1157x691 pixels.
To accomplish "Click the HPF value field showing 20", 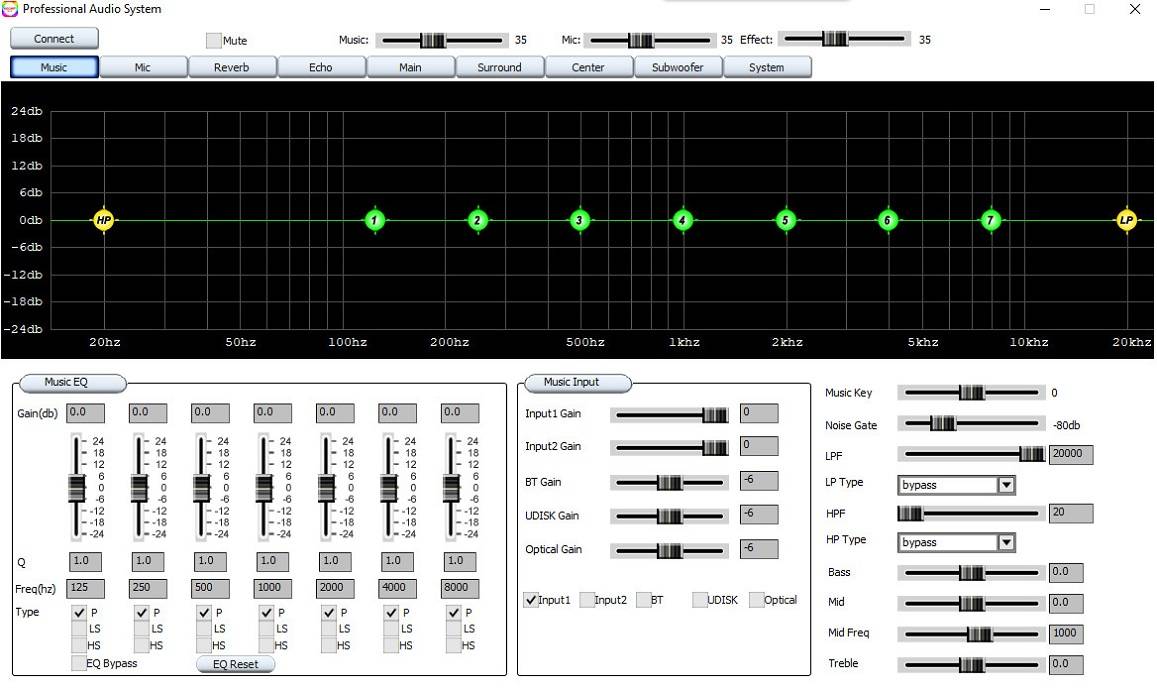I will pyautogui.click(x=1071, y=513).
